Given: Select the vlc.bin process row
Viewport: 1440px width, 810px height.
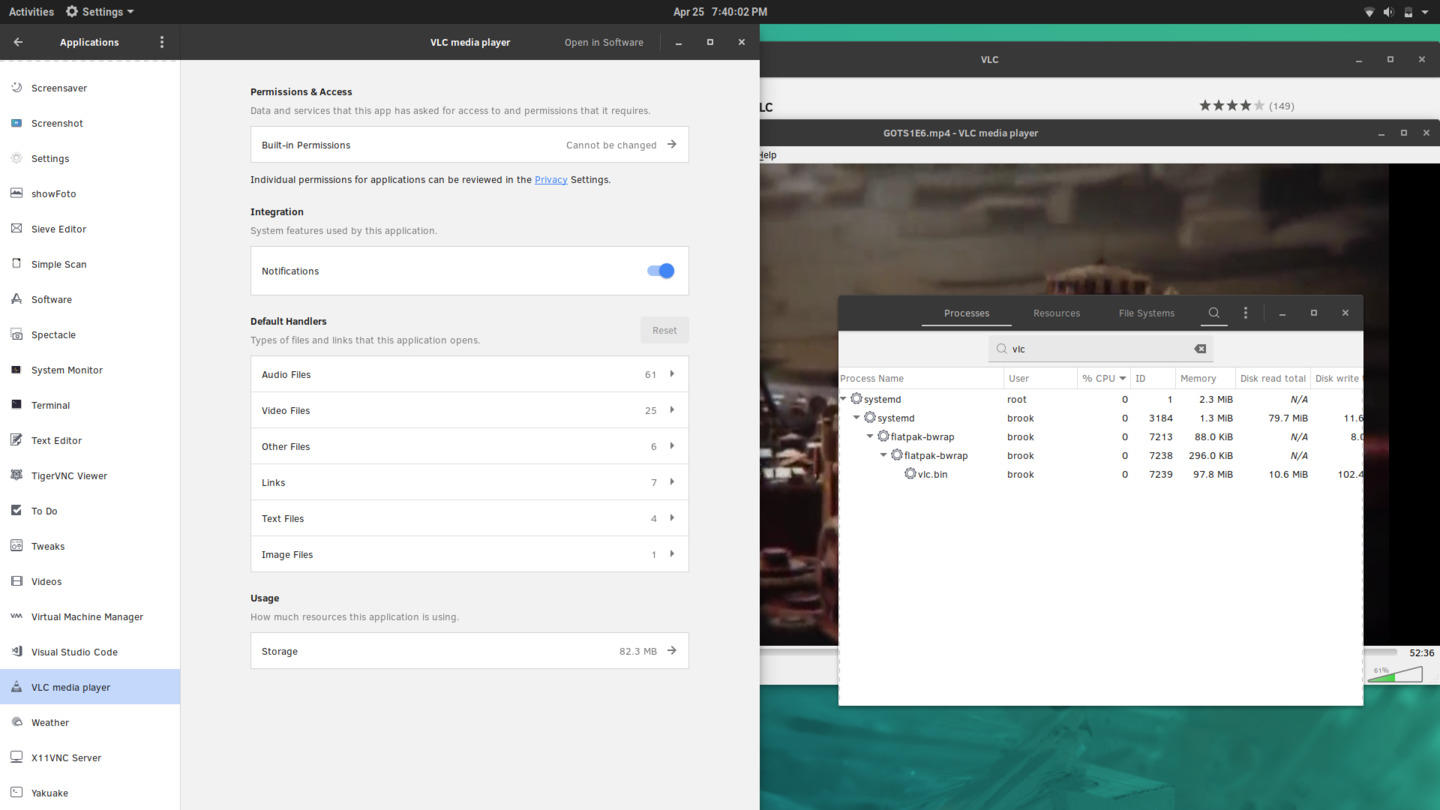Looking at the screenshot, I should click(x=1100, y=474).
